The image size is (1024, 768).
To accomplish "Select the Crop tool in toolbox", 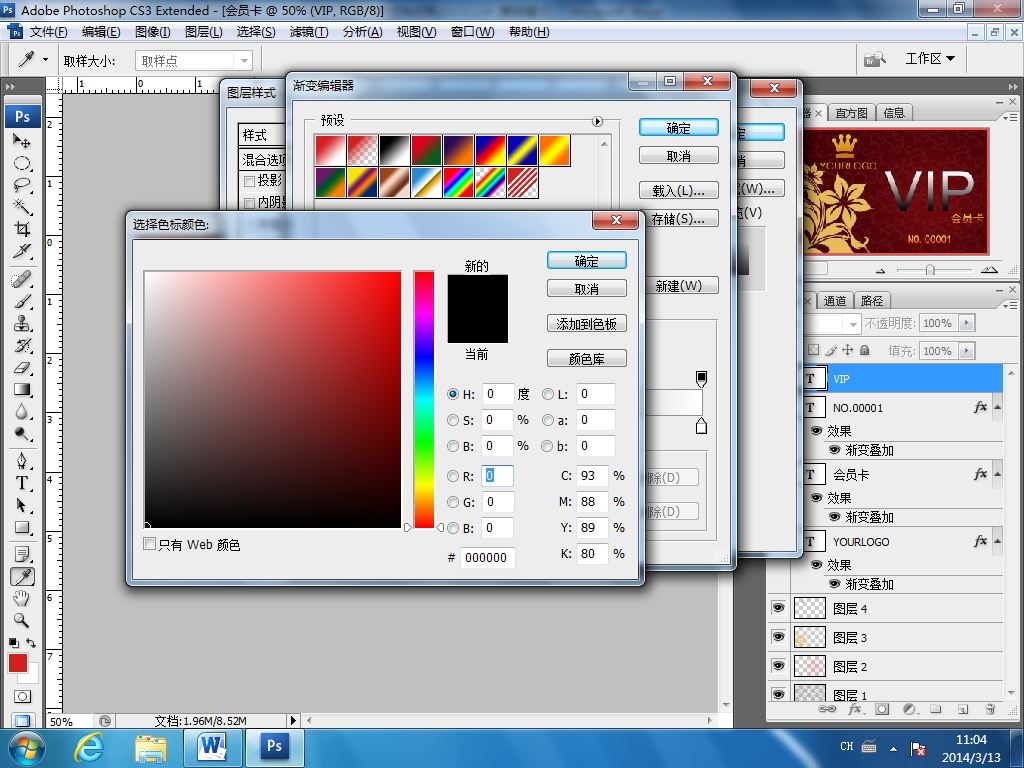I will 22,229.
